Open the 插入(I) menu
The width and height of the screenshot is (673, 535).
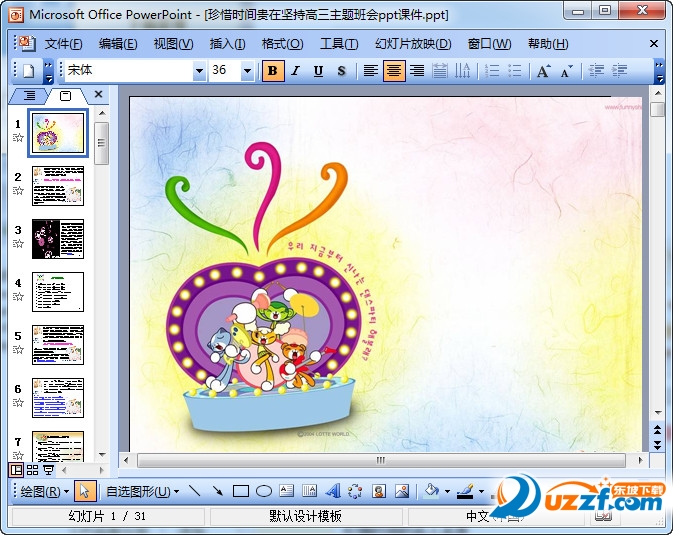pos(227,44)
